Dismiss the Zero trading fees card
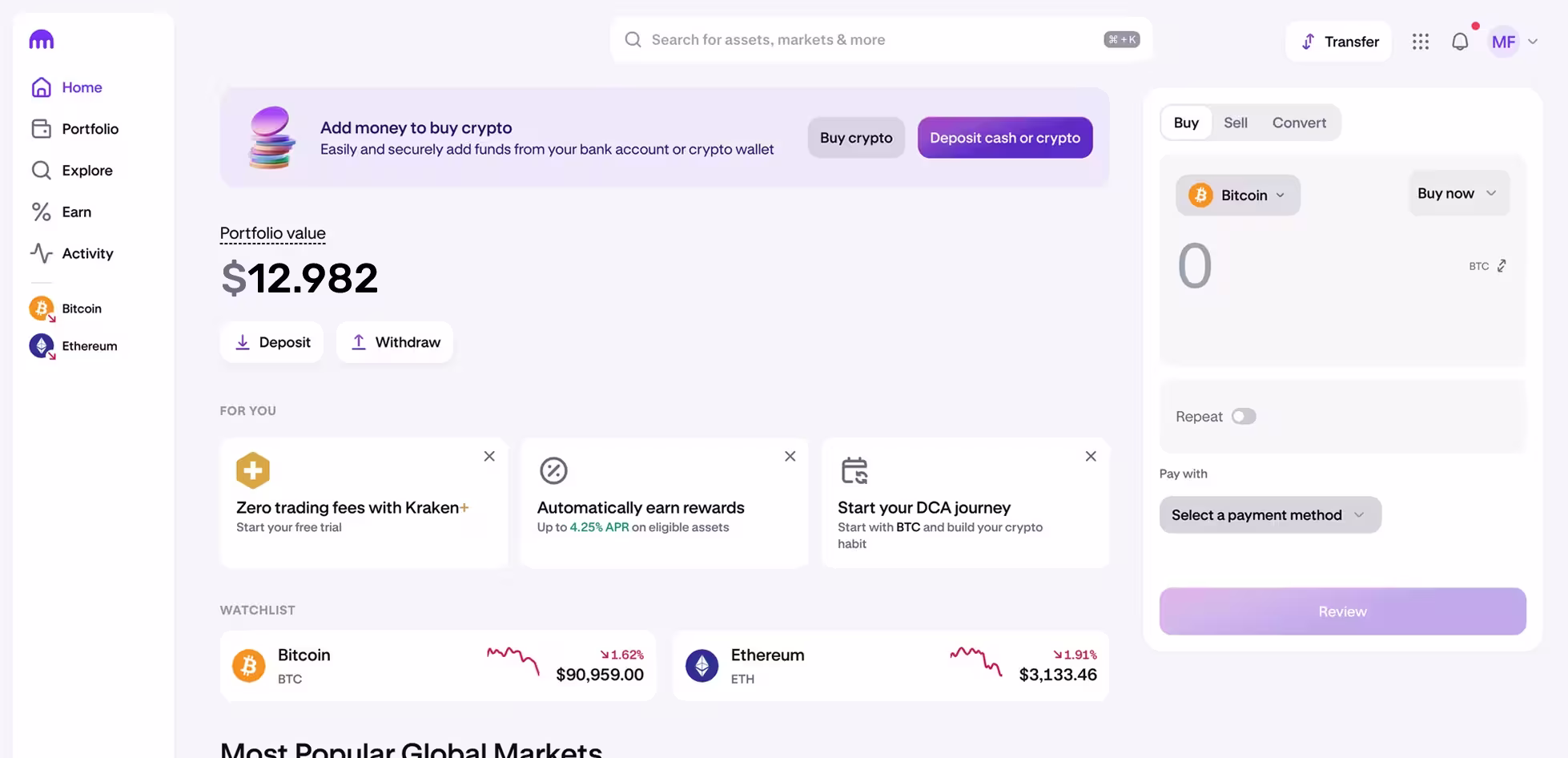Screen dimensions: 1568x758 pos(489,456)
